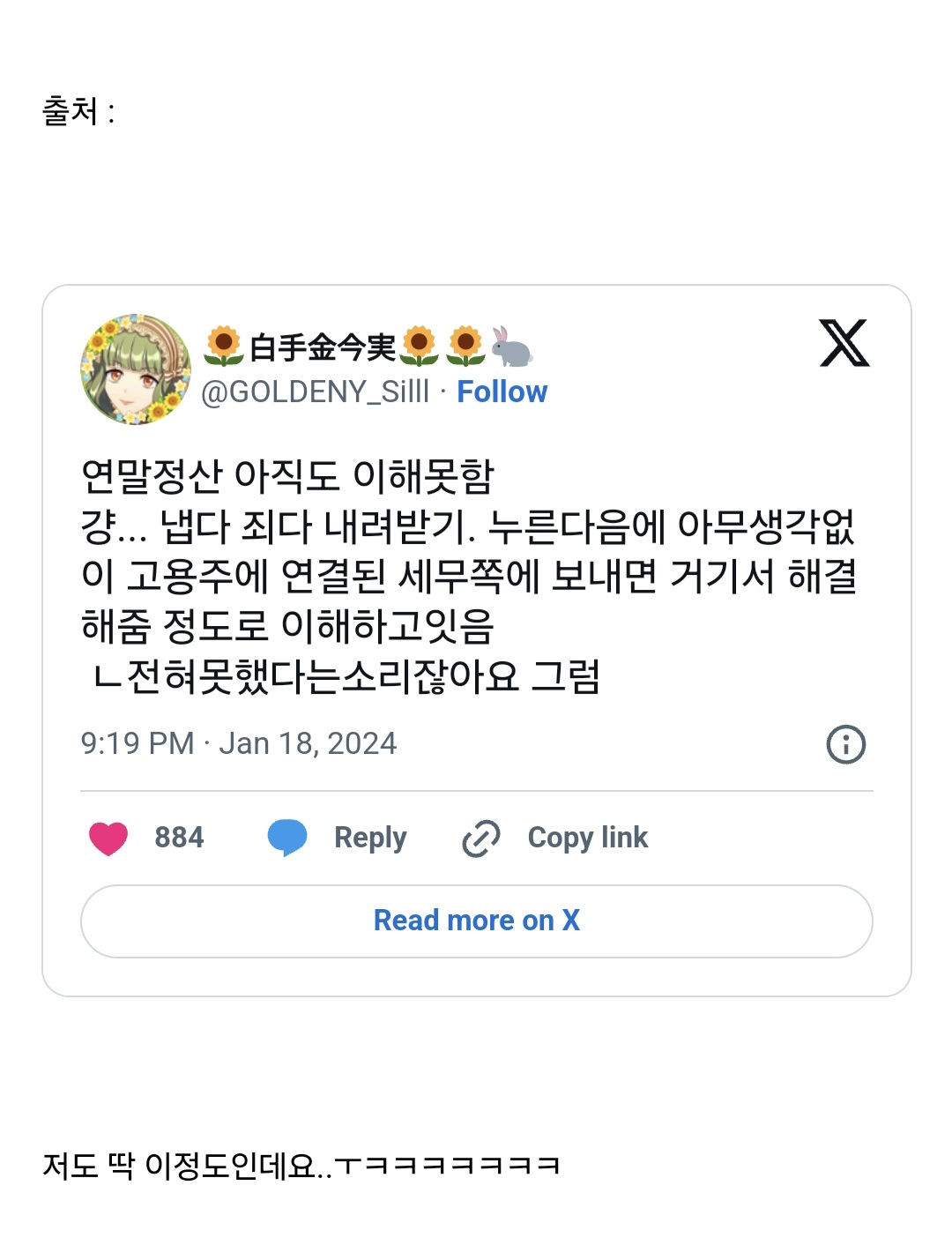952x1260 pixels.
Task: Click the first sunflower emoji before the name
Action: pyautogui.click(x=223, y=347)
